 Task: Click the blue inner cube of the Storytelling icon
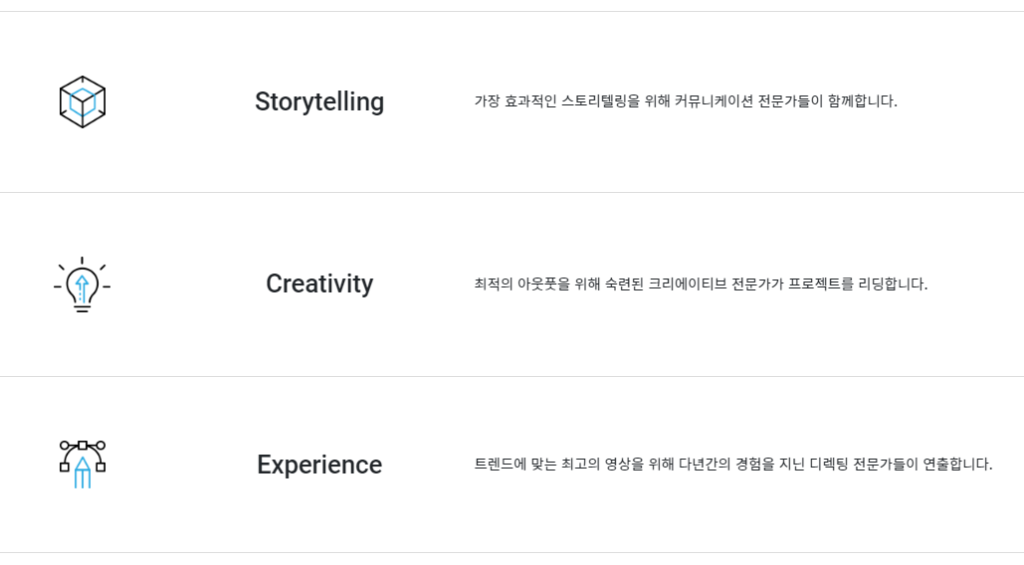(x=84, y=100)
